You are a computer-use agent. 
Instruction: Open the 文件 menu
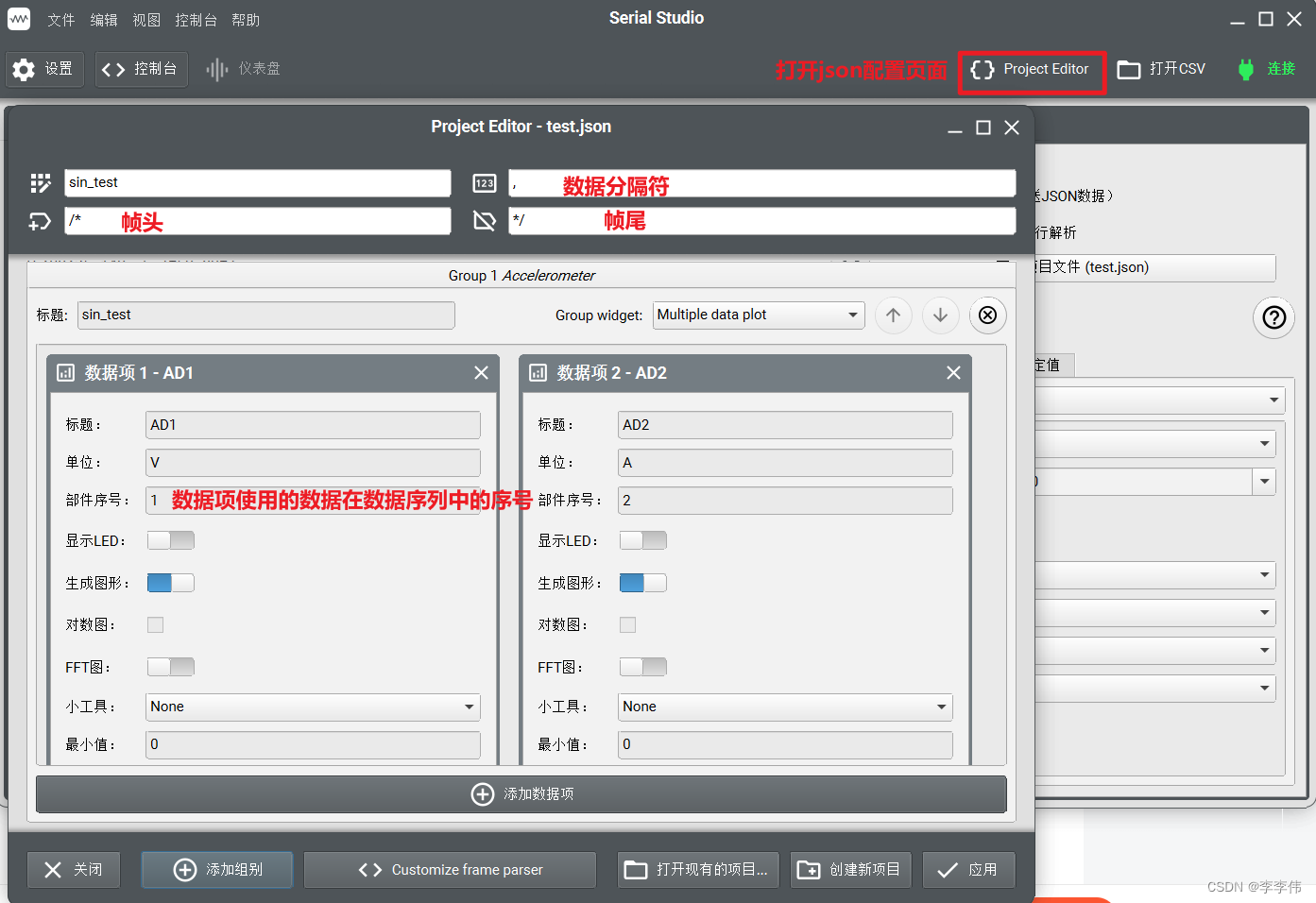60,19
